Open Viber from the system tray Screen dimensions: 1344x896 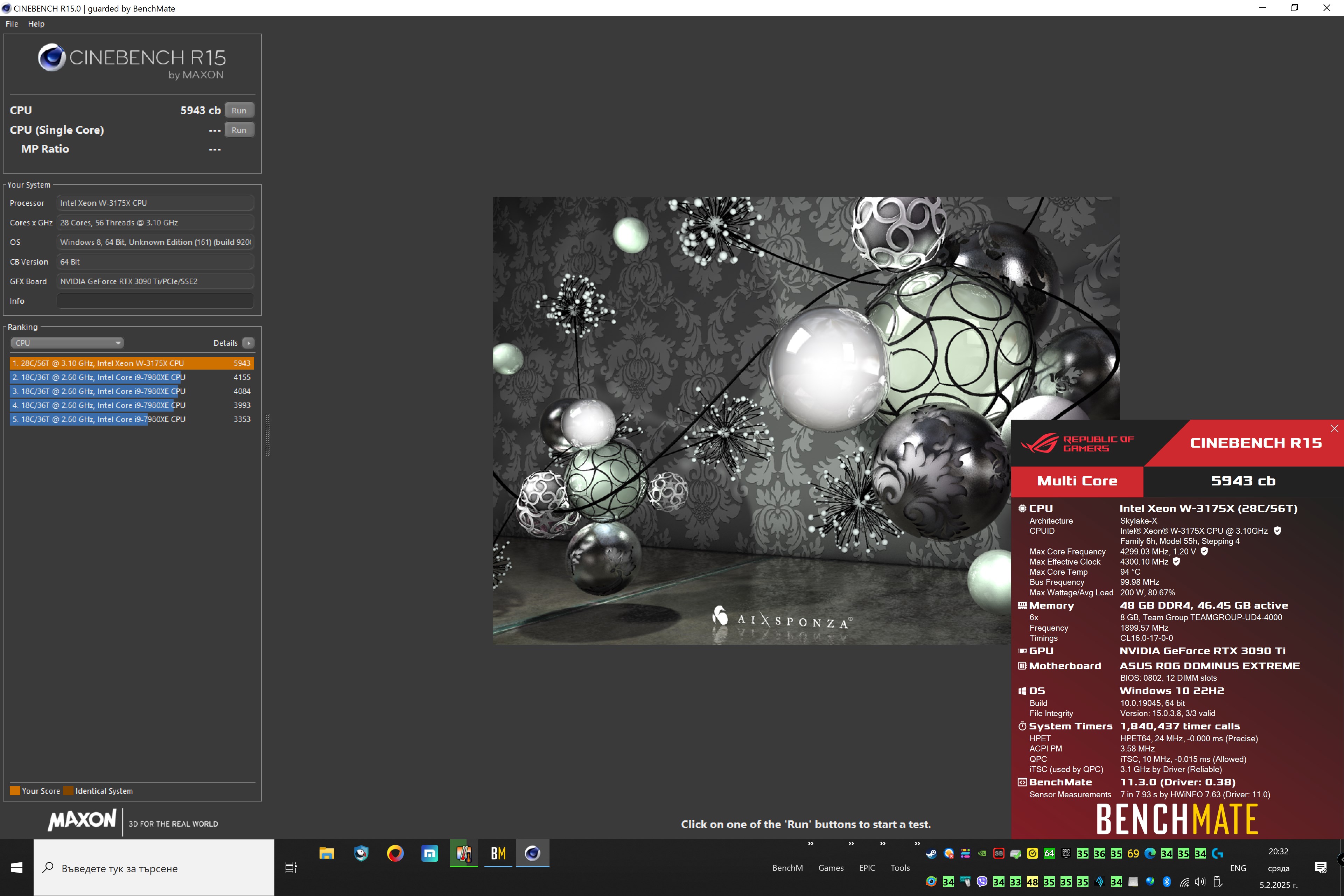(x=982, y=881)
